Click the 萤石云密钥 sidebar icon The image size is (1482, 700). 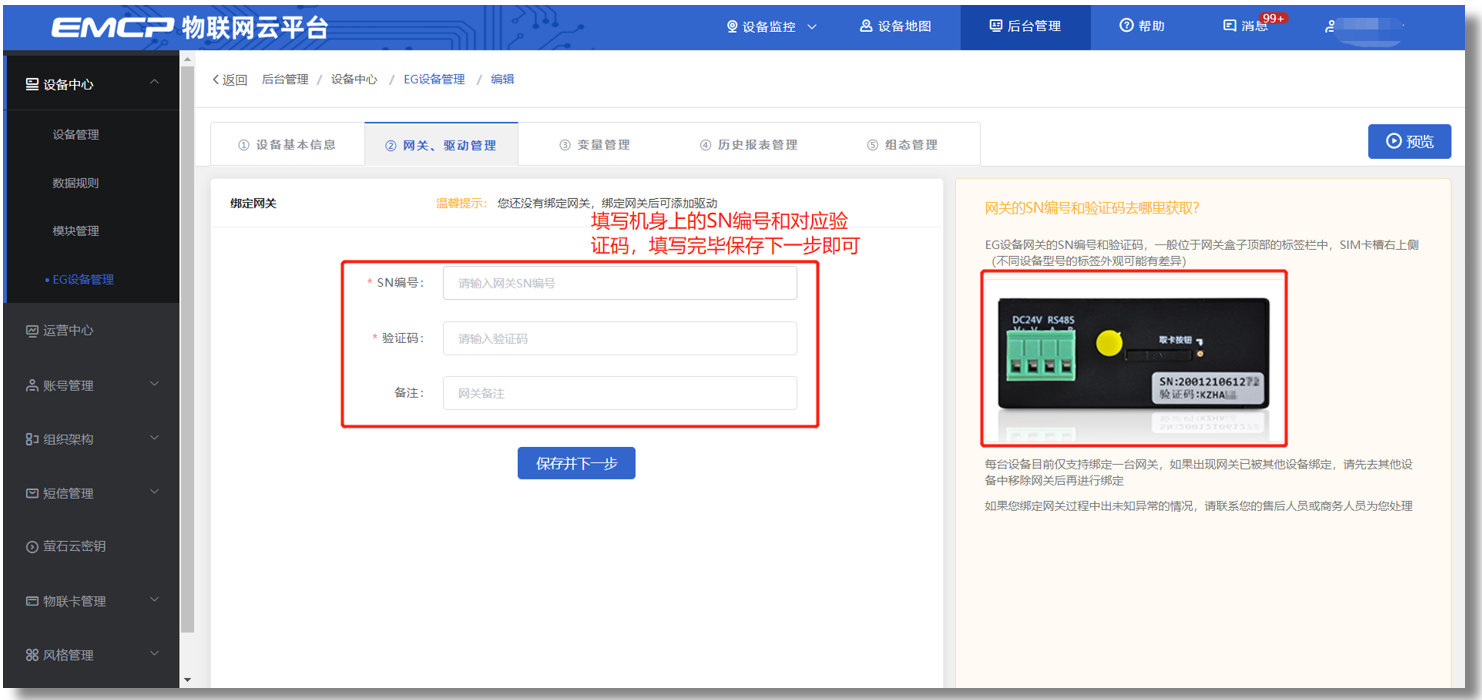tap(32, 547)
